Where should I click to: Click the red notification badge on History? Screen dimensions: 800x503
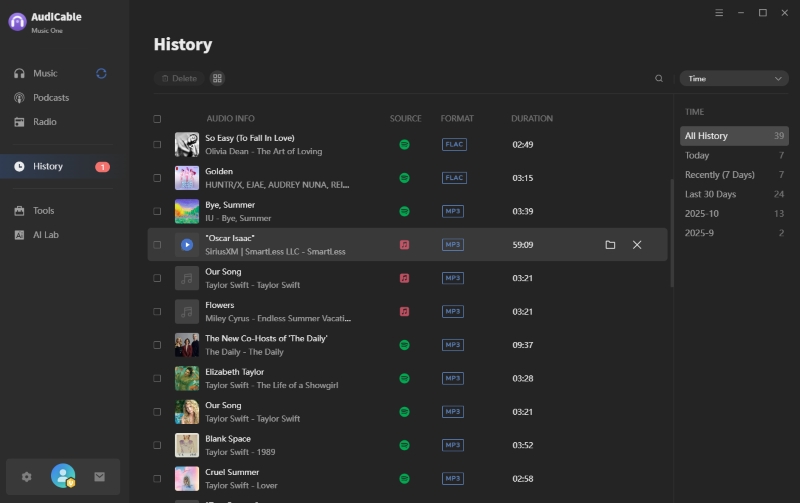tap(102, 167)
